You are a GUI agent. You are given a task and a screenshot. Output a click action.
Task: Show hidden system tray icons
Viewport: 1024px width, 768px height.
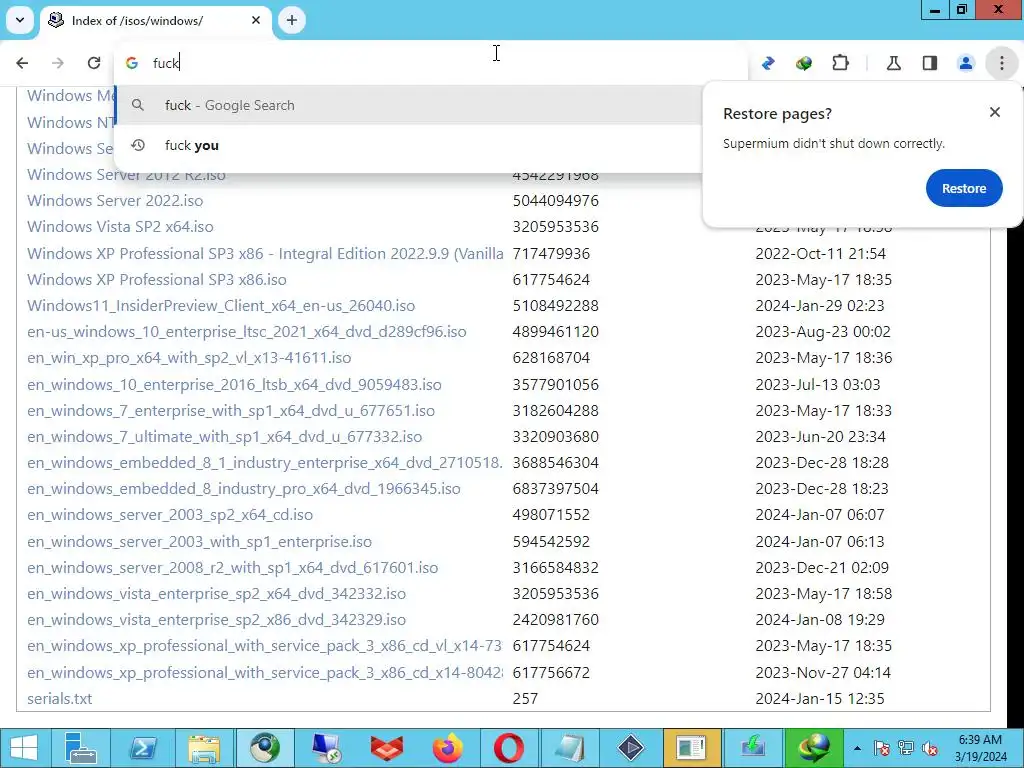click(x=857, y=749)
